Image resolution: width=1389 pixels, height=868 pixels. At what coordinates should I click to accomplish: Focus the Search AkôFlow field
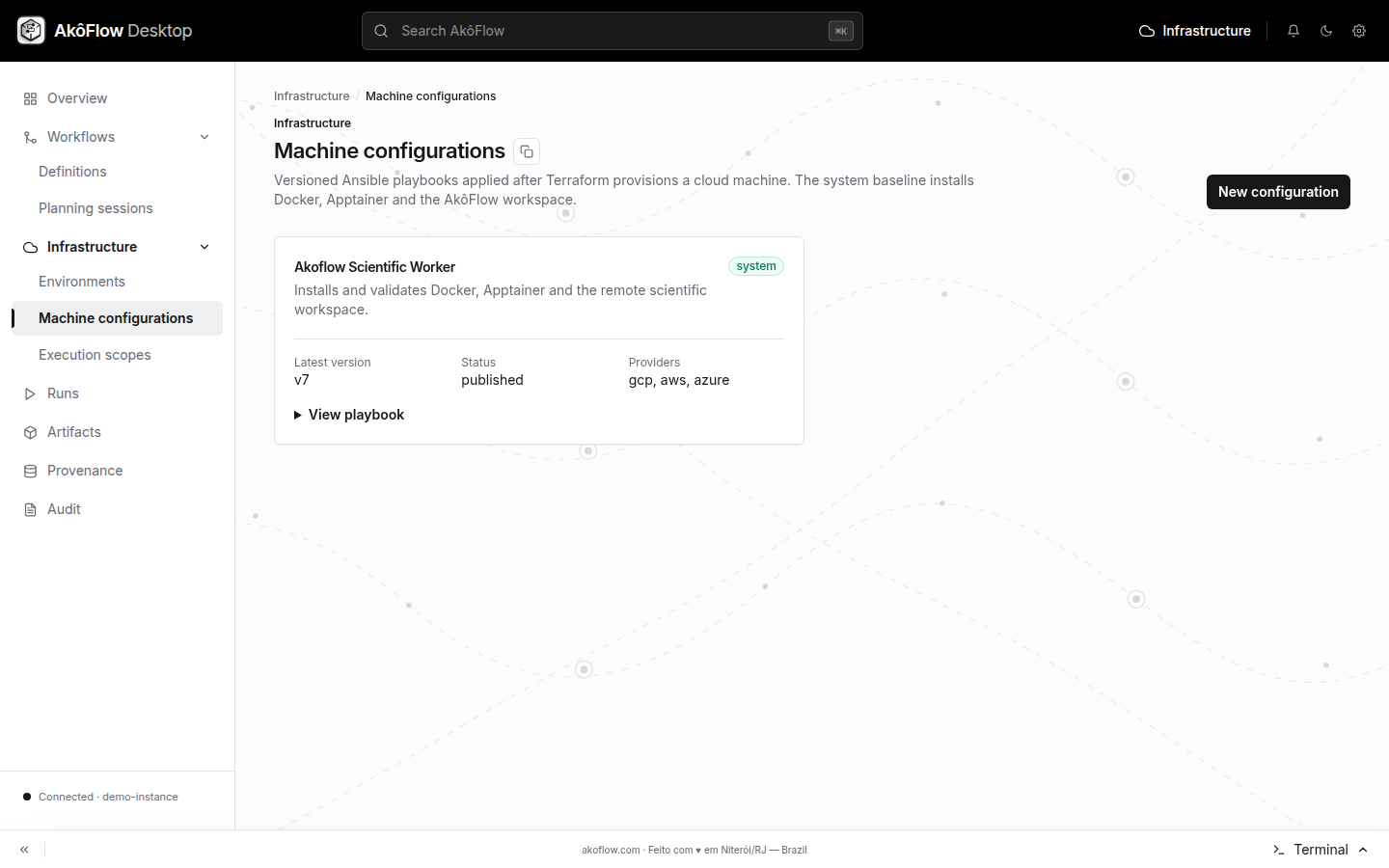click(x=613, y=31)
